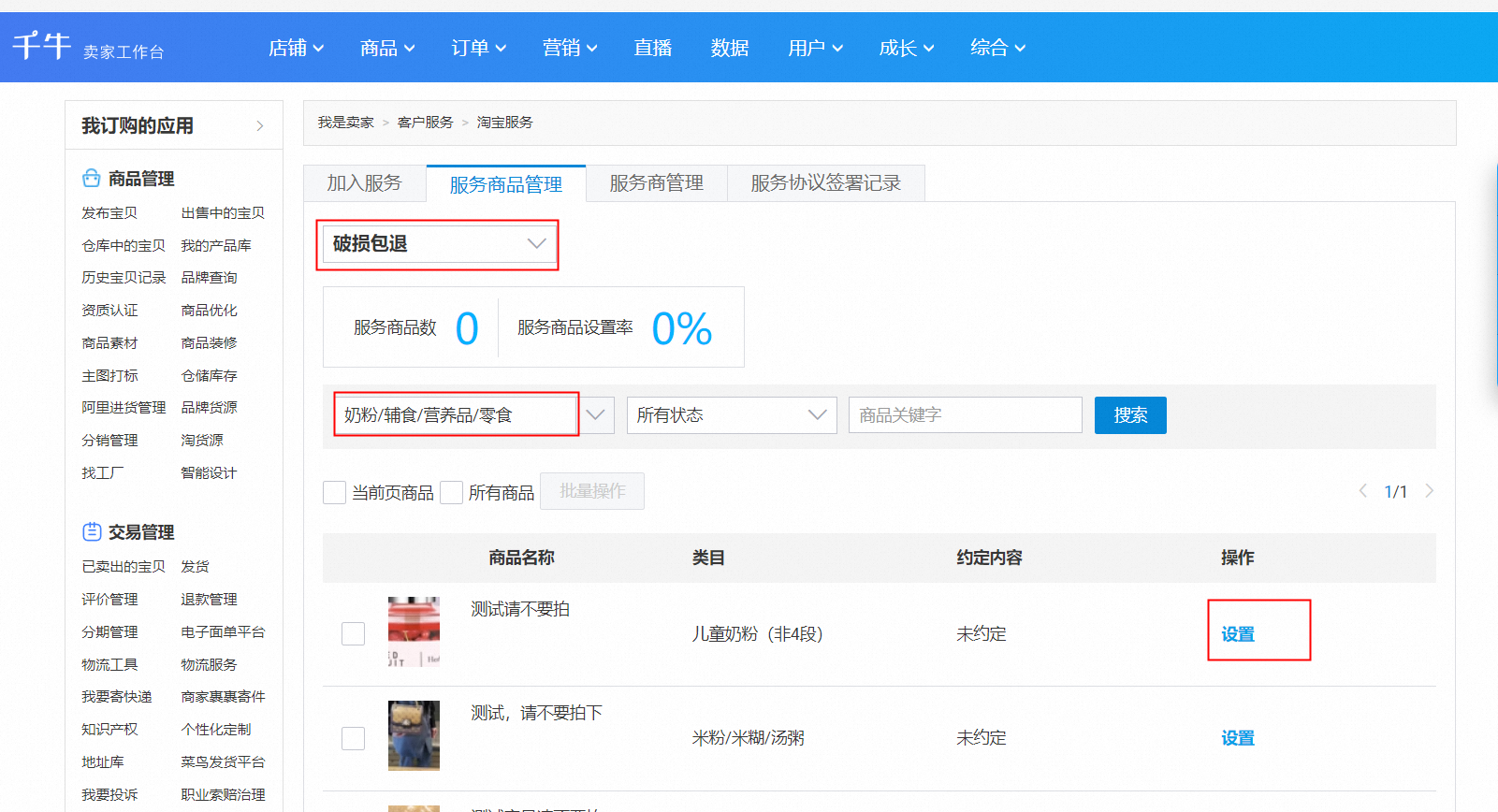Open 商品素材 in sidebar
This screenshot has height=812, width=1498.
109,343
